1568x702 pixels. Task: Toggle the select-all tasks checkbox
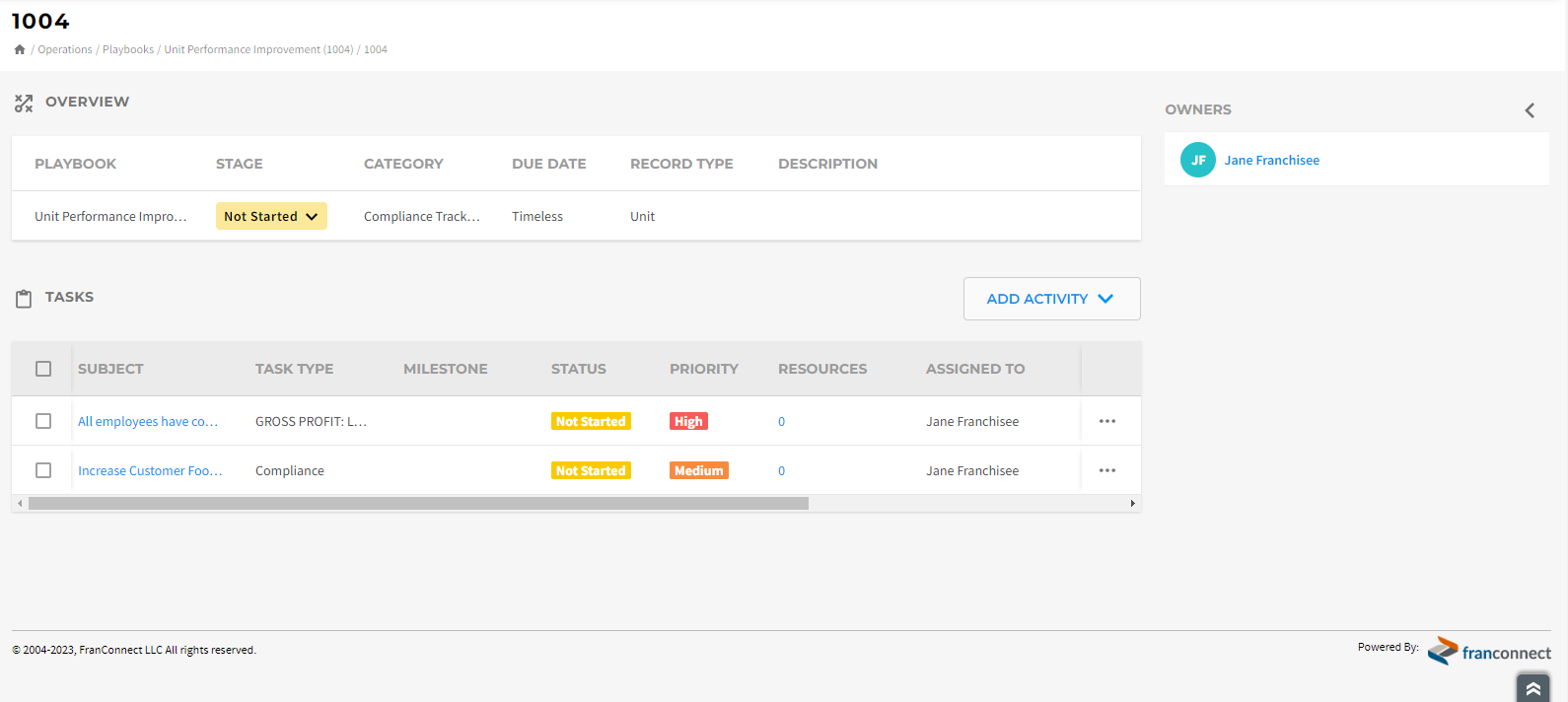pyautogui.click(x=43, y=369)
